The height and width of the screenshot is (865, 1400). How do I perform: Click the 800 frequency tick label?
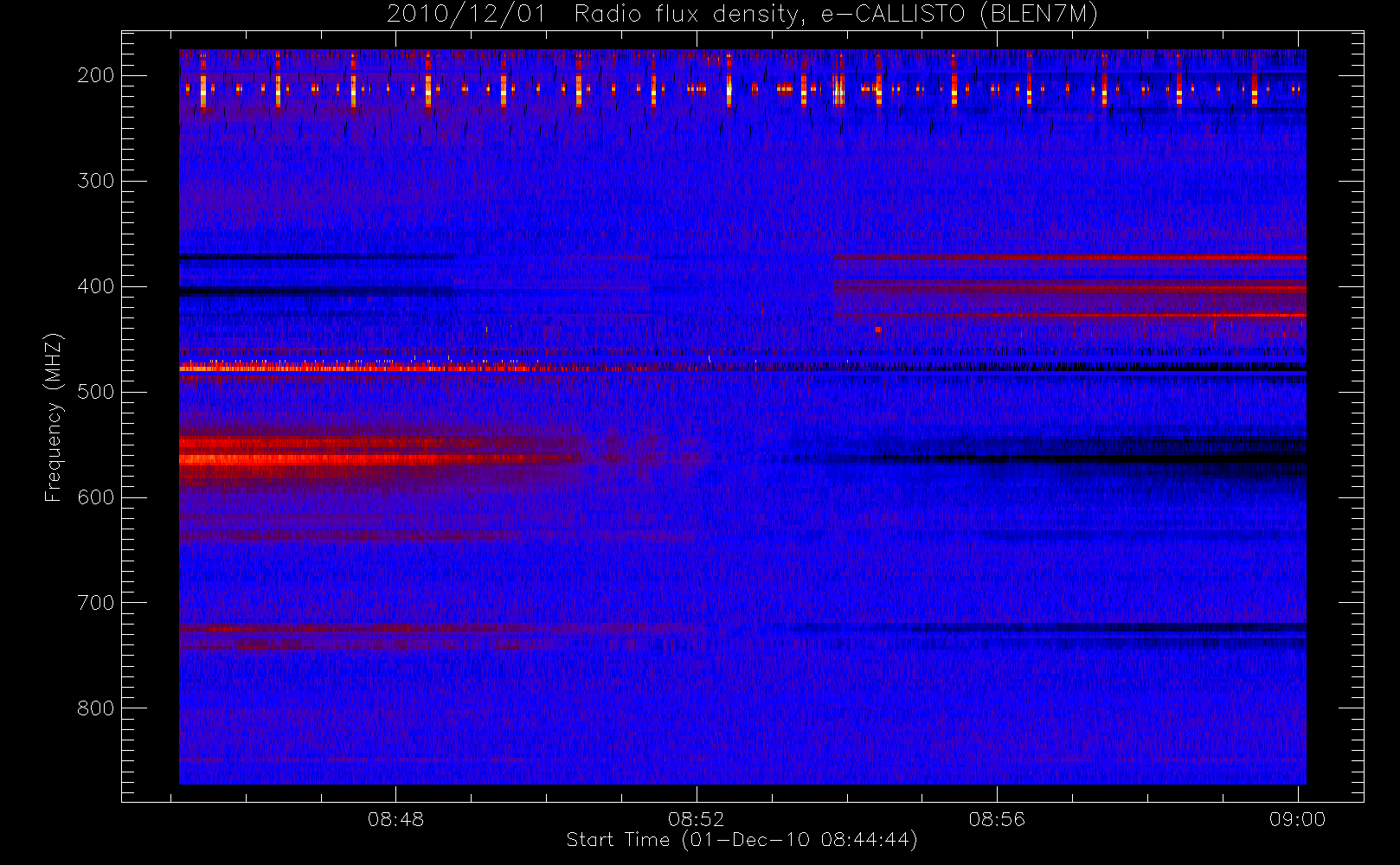click(96, 708)
